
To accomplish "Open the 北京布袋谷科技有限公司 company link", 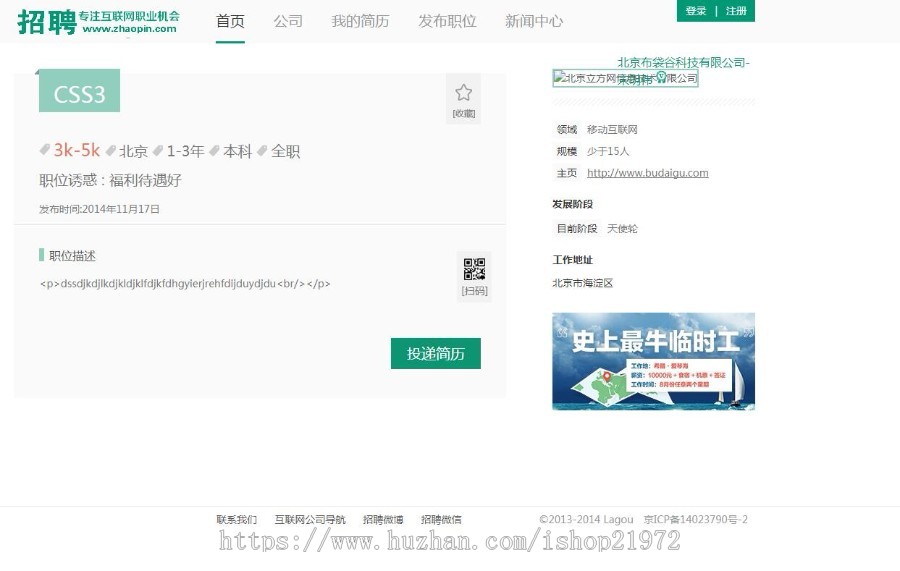I will point(683,63).
